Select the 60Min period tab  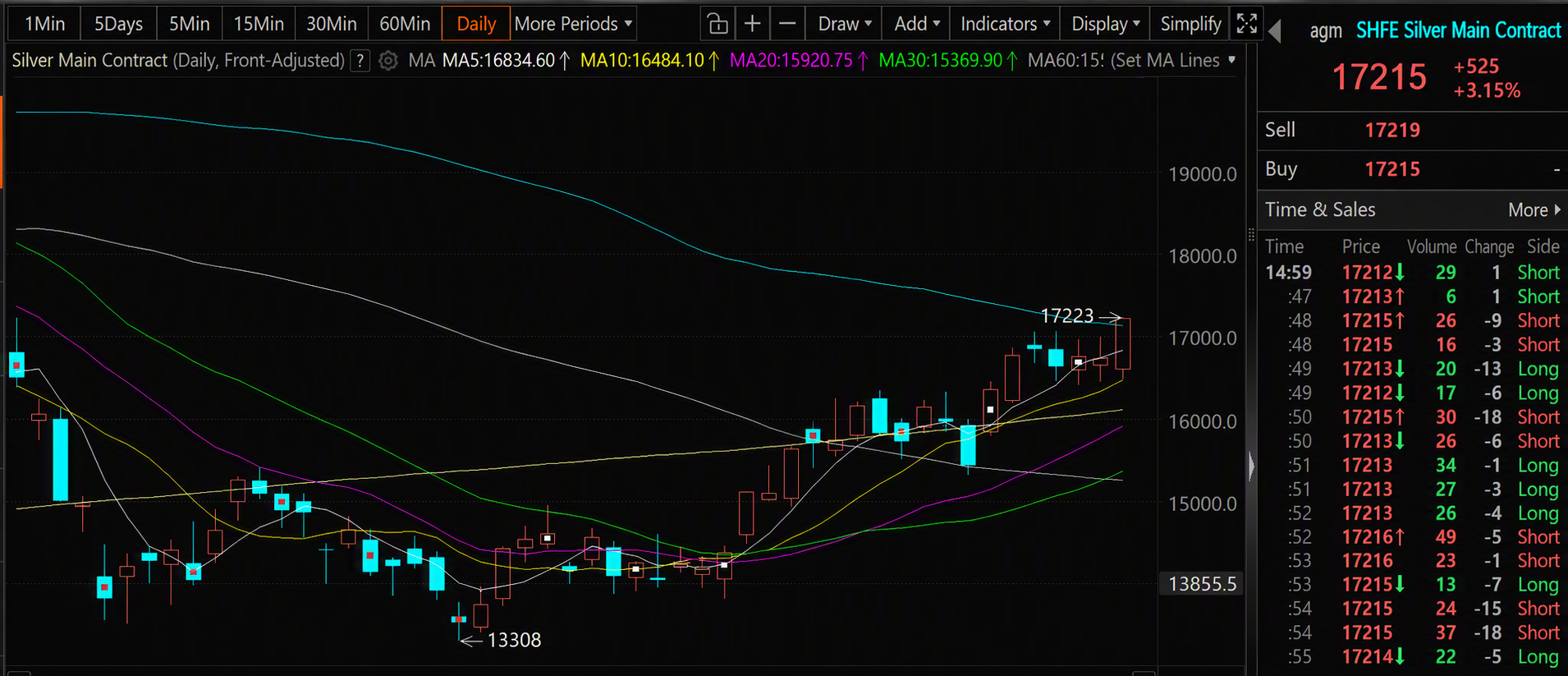point(405,24)
